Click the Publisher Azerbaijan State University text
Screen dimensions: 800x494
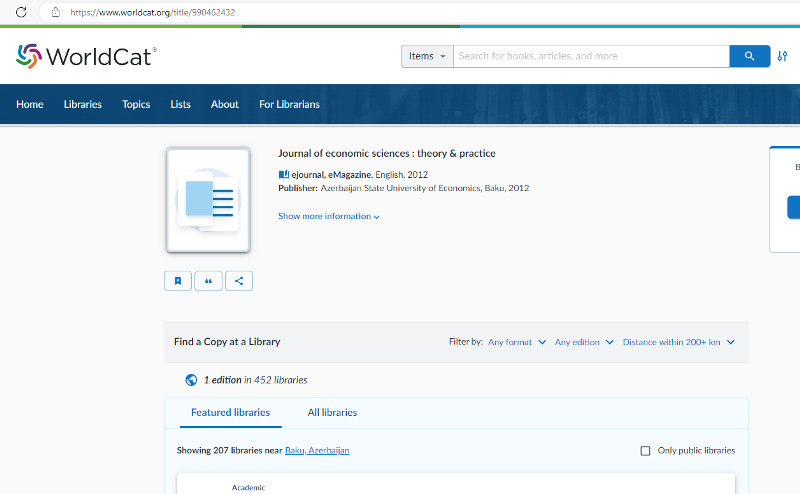pos(404,188)
